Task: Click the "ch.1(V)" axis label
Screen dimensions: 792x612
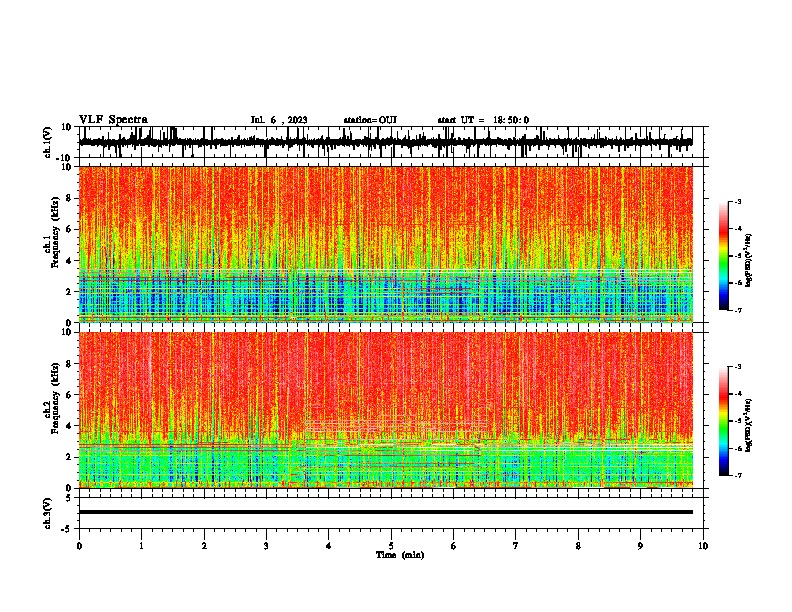Action: (48, 142)
